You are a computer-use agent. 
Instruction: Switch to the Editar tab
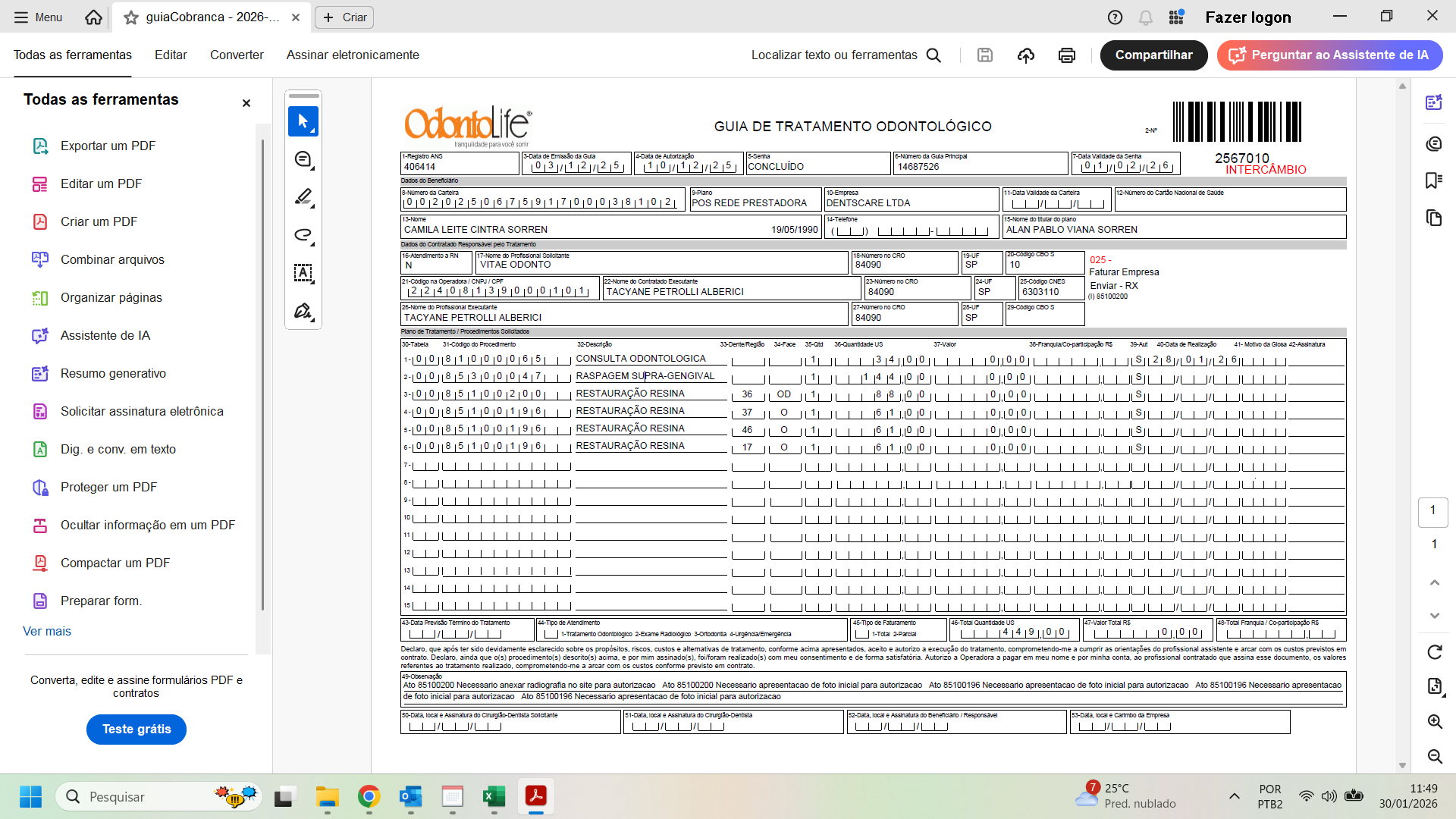click(171, 55)
